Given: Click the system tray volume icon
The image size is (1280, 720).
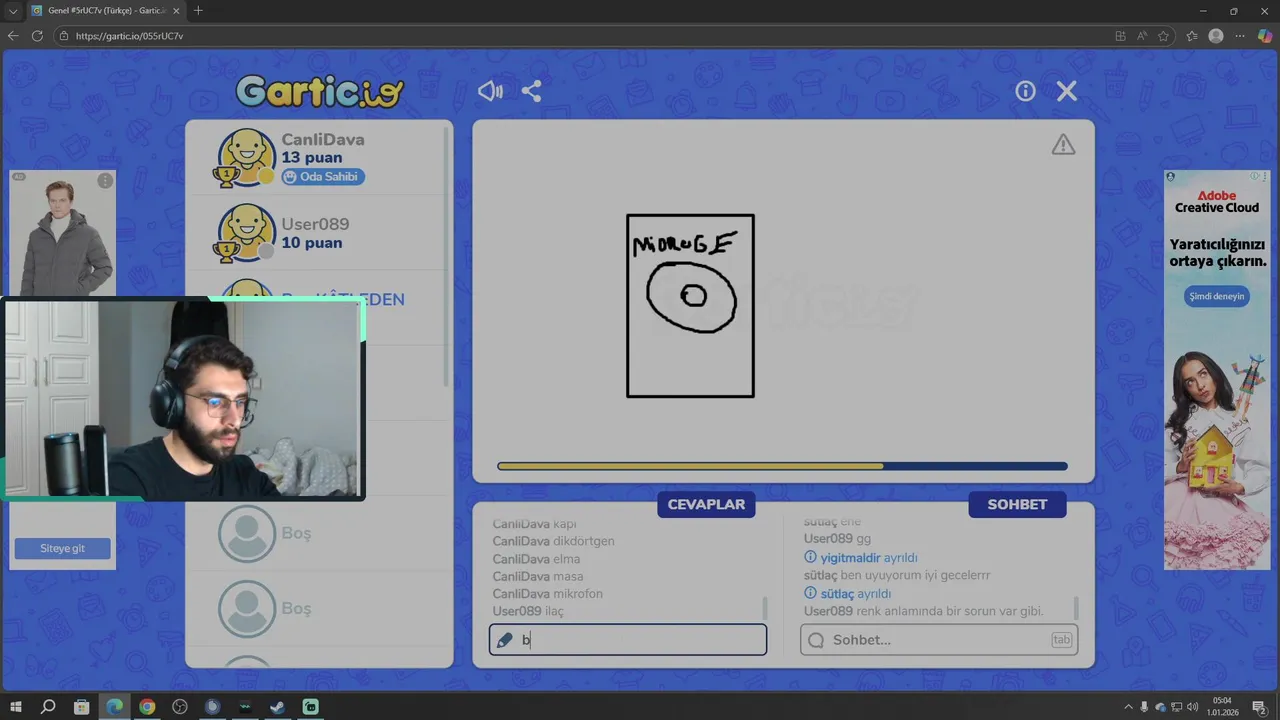Looking at the screenshot, I should [x=1193, y=707].
